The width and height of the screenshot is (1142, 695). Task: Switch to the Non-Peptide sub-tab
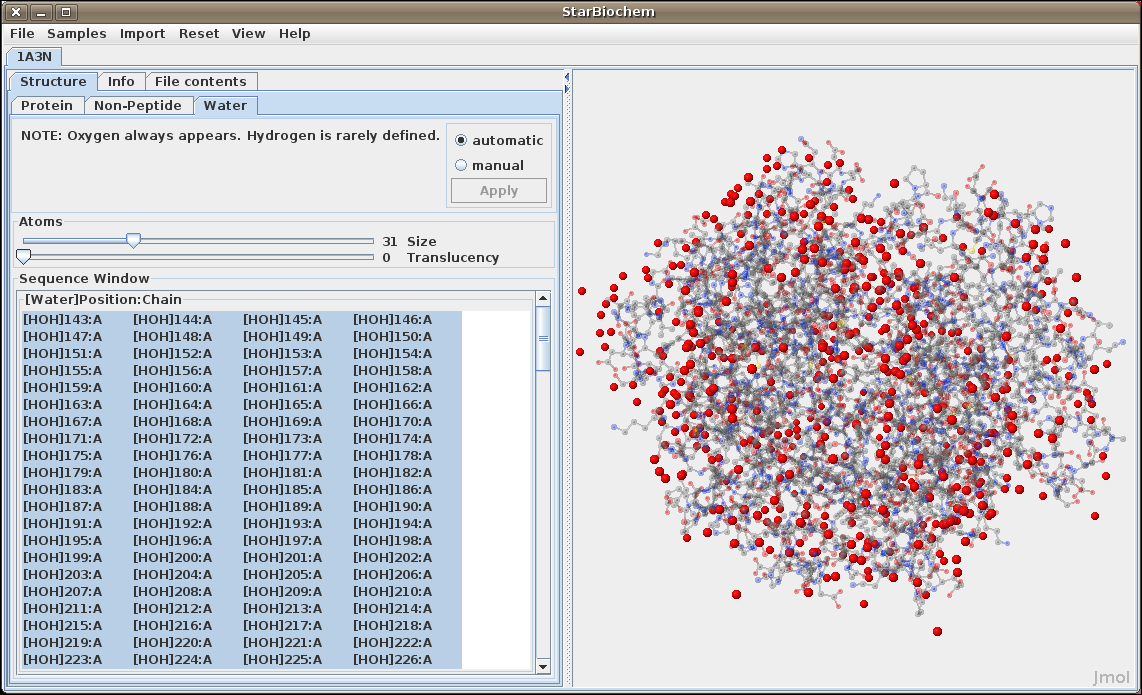pos(138,106)
